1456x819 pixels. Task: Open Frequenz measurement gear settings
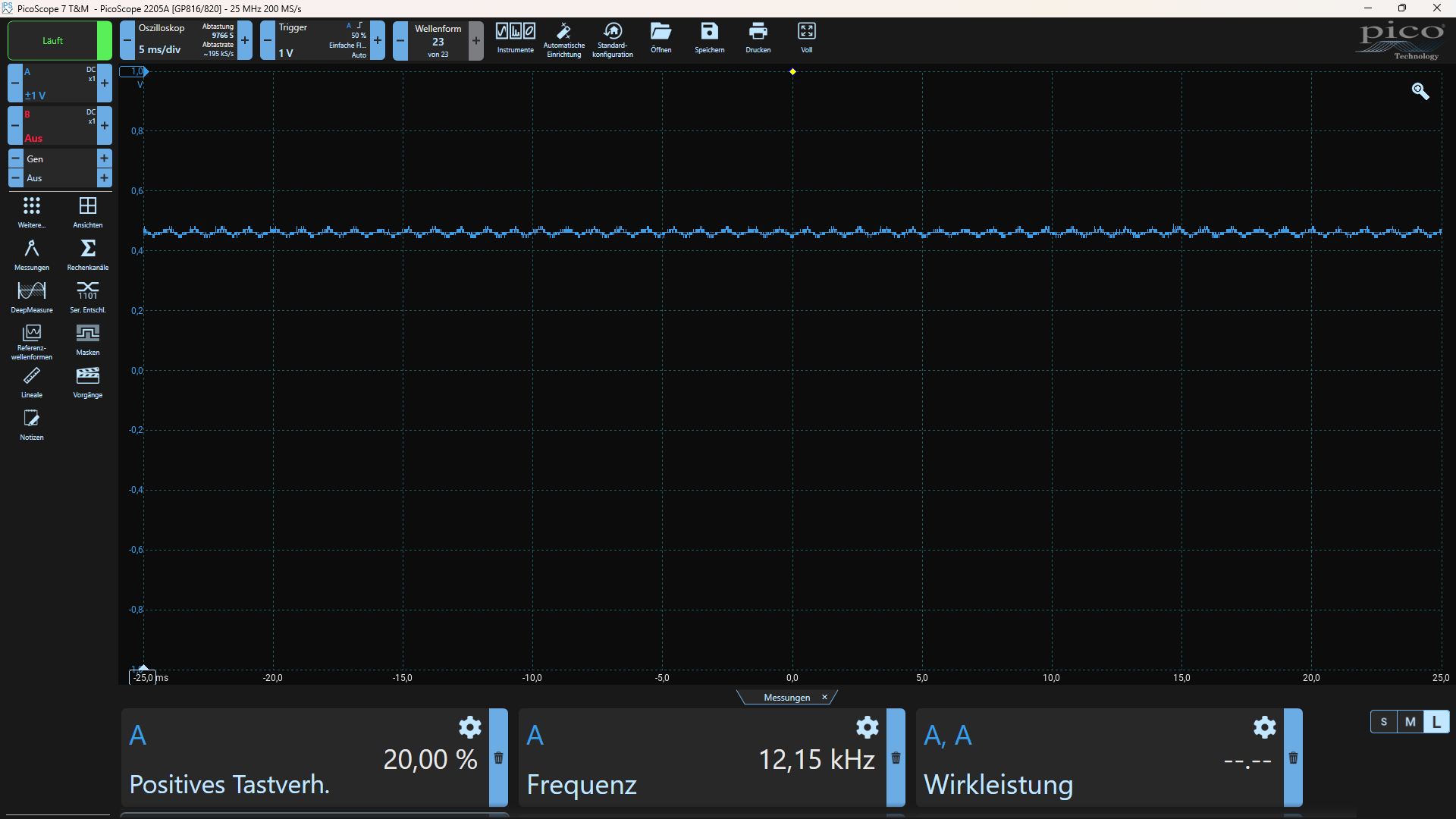click(x=867, y=728)
